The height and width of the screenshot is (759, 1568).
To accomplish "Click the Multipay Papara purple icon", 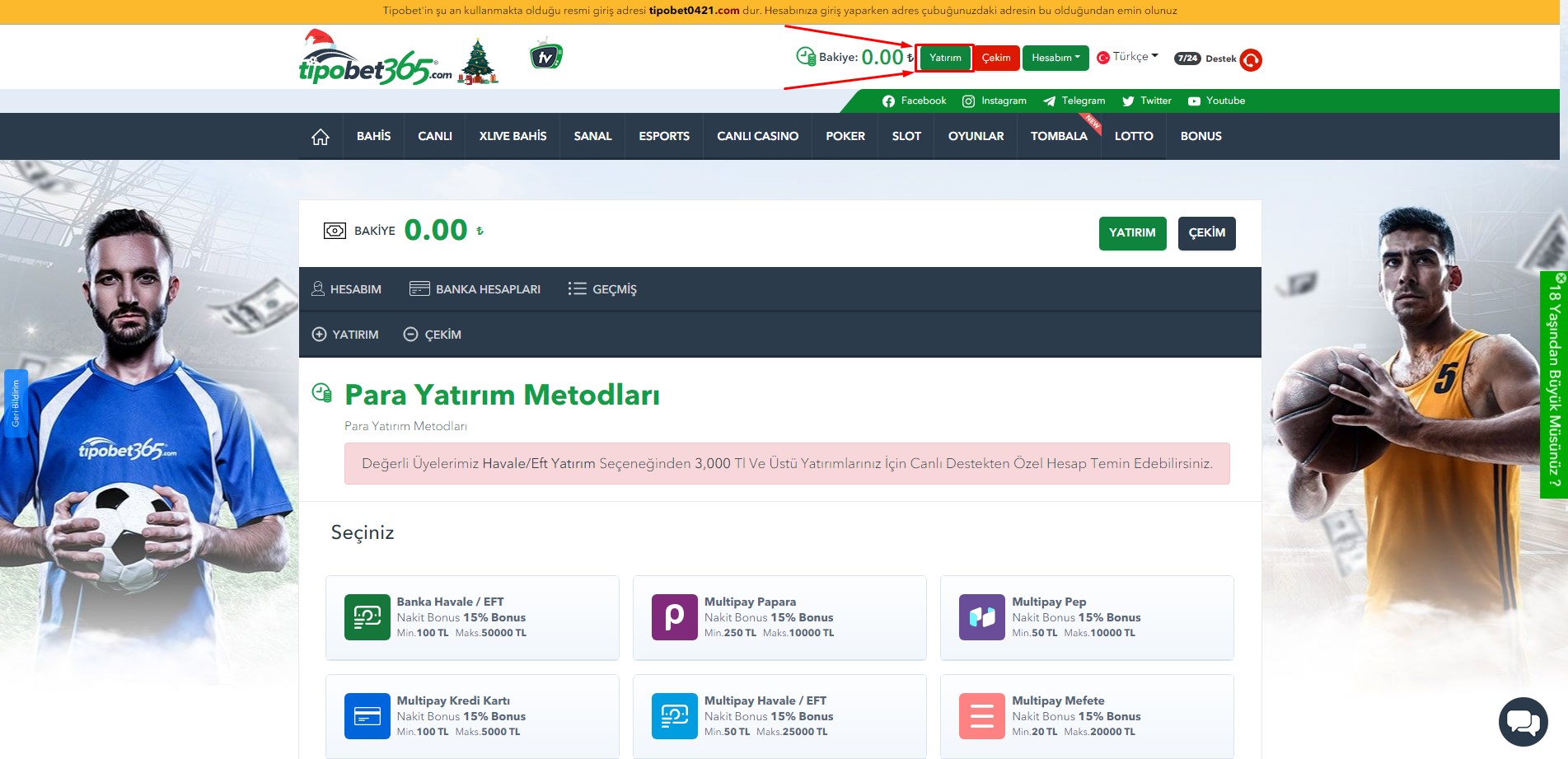I will point(675,617).
